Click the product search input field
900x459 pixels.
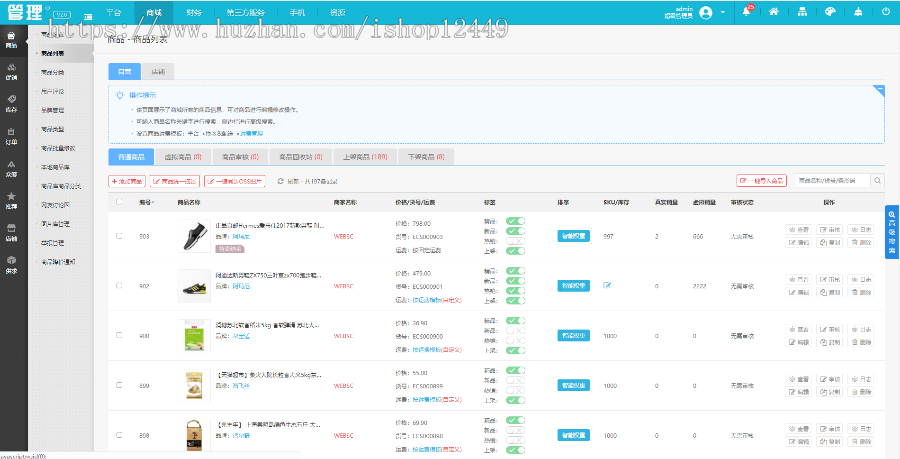pyautogui.click(x=832, y=181)
